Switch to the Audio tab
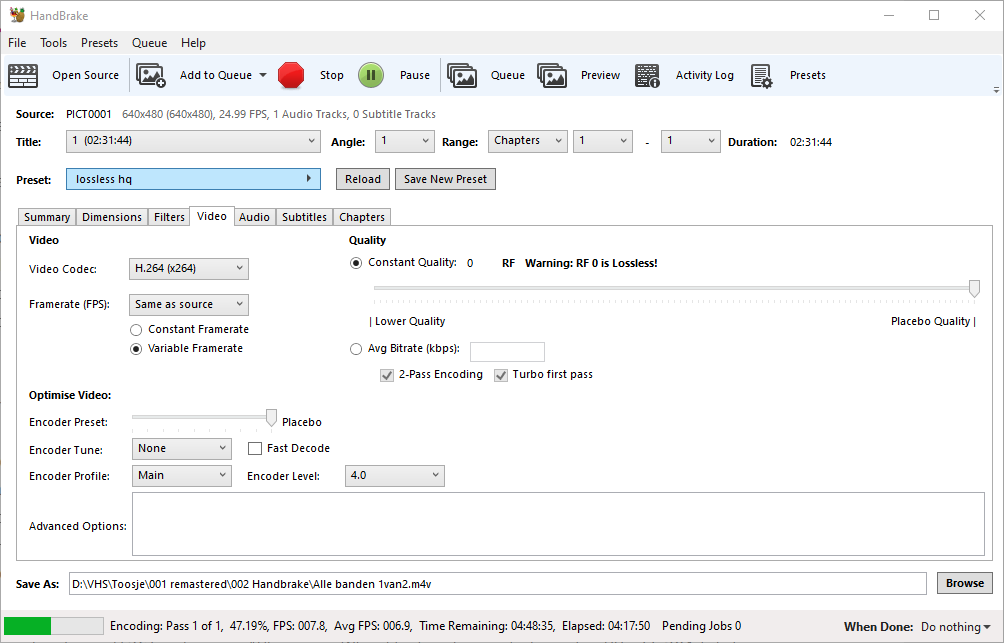This screenshot has width=1004, height=643. pyautogui.click(x=254, y=216)
